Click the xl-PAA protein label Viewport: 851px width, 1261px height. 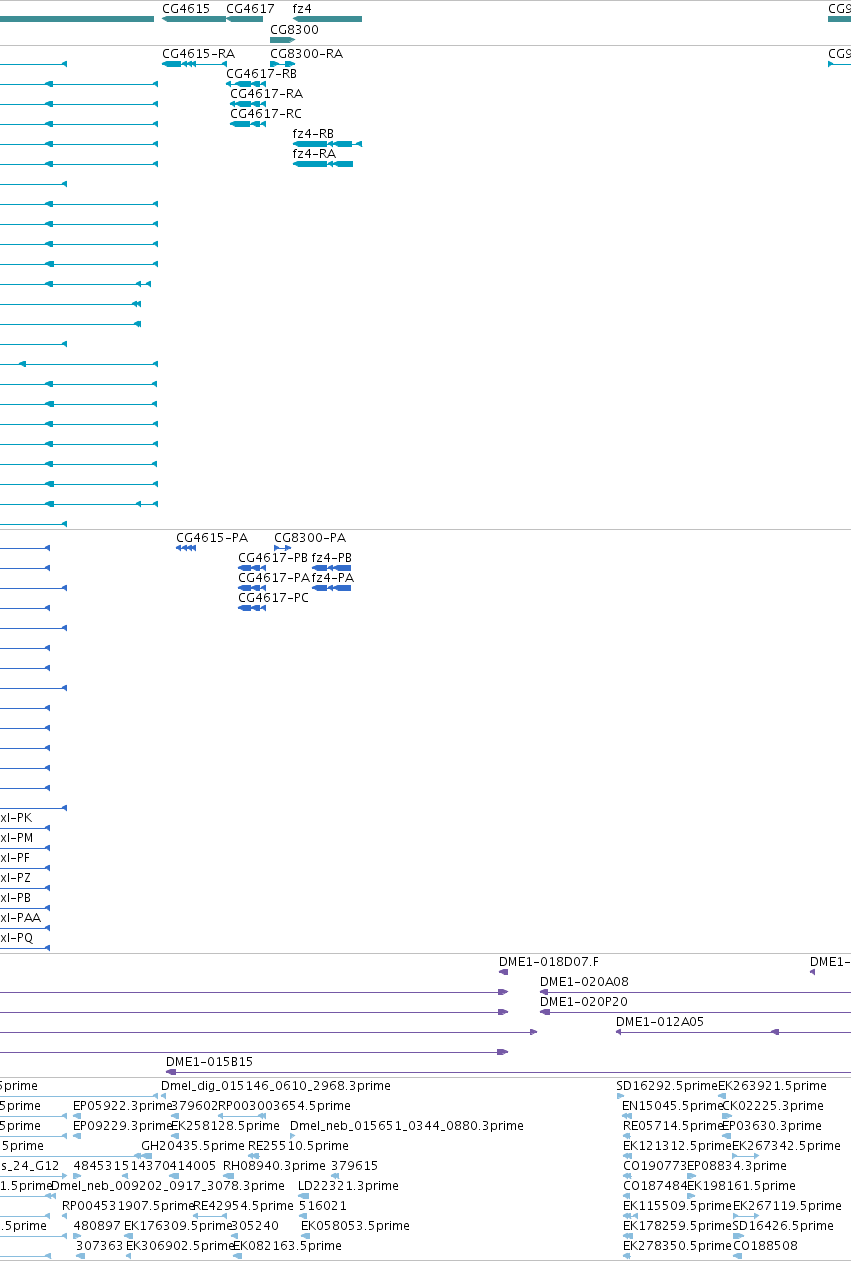(x=20, y=918)
